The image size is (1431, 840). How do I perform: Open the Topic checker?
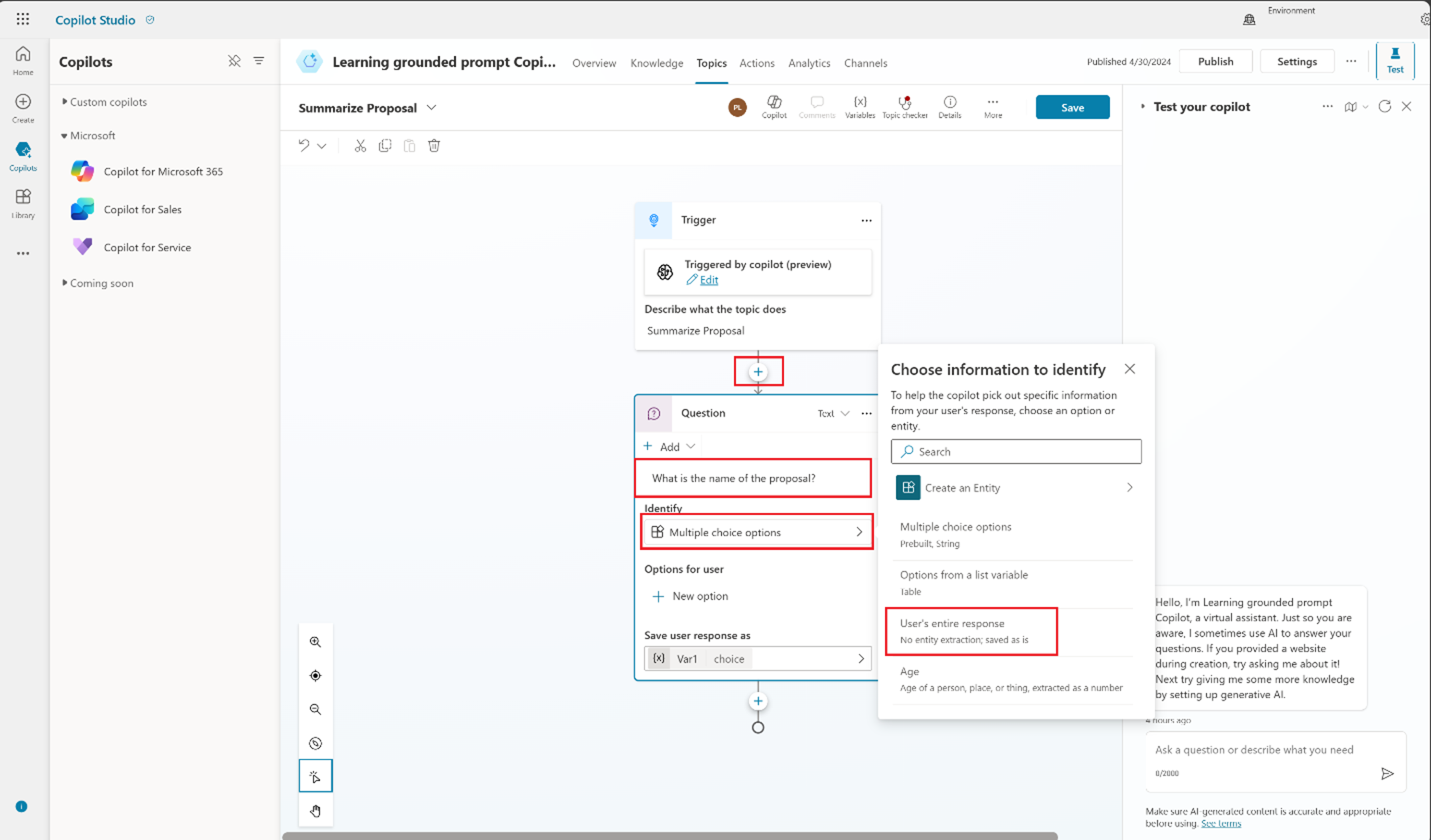tap(904, 107)
